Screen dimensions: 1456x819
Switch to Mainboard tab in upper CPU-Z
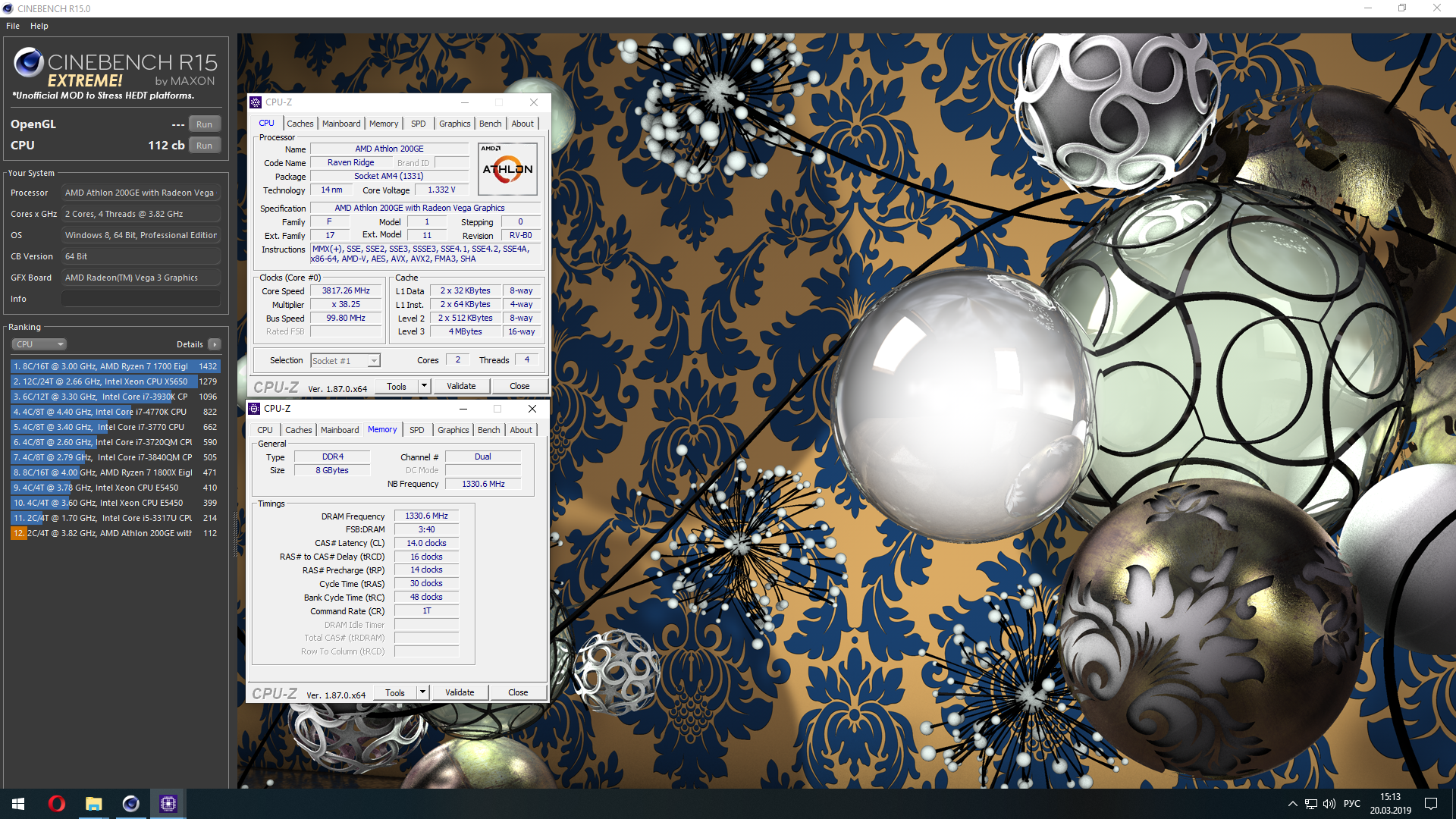coord(341,124)
